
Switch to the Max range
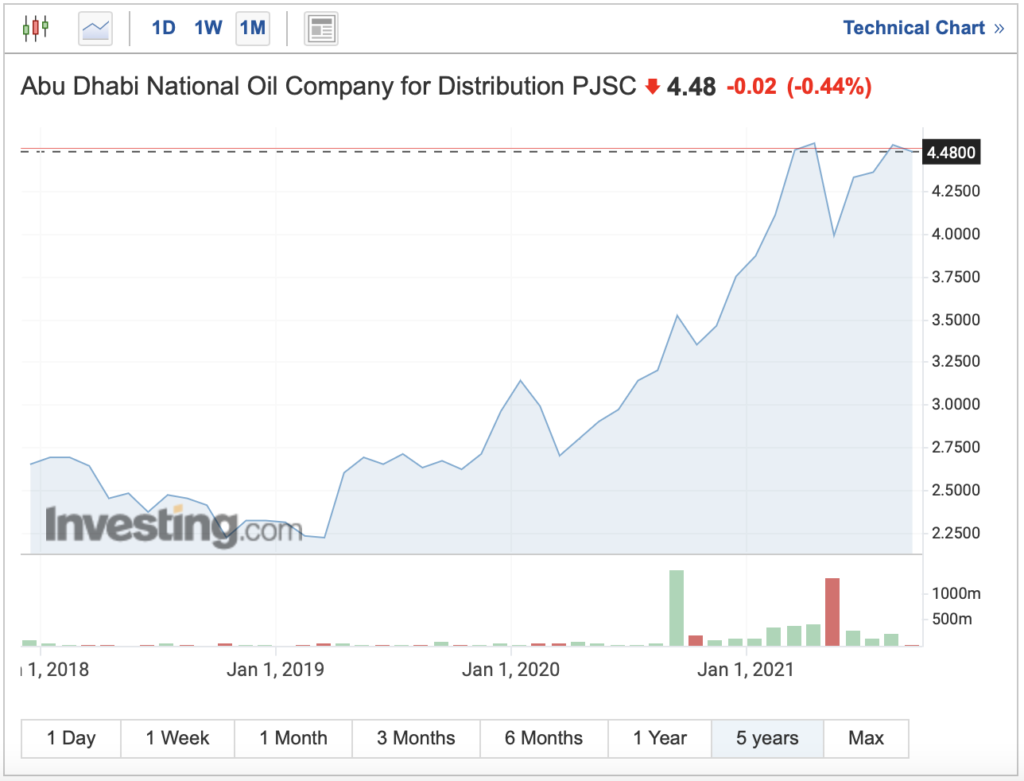pos(866,739)
